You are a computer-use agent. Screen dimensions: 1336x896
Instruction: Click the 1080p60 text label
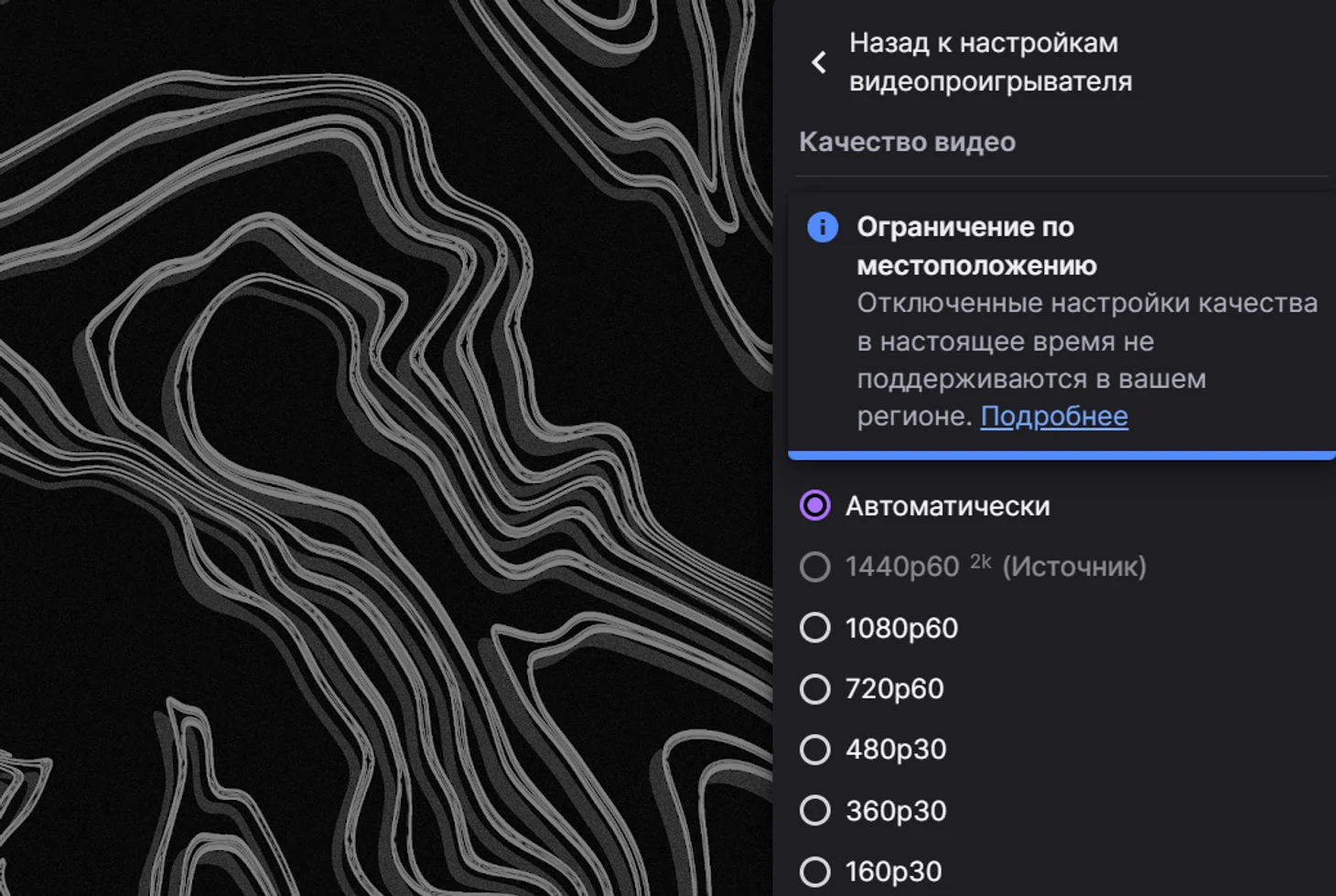(901, 628)
